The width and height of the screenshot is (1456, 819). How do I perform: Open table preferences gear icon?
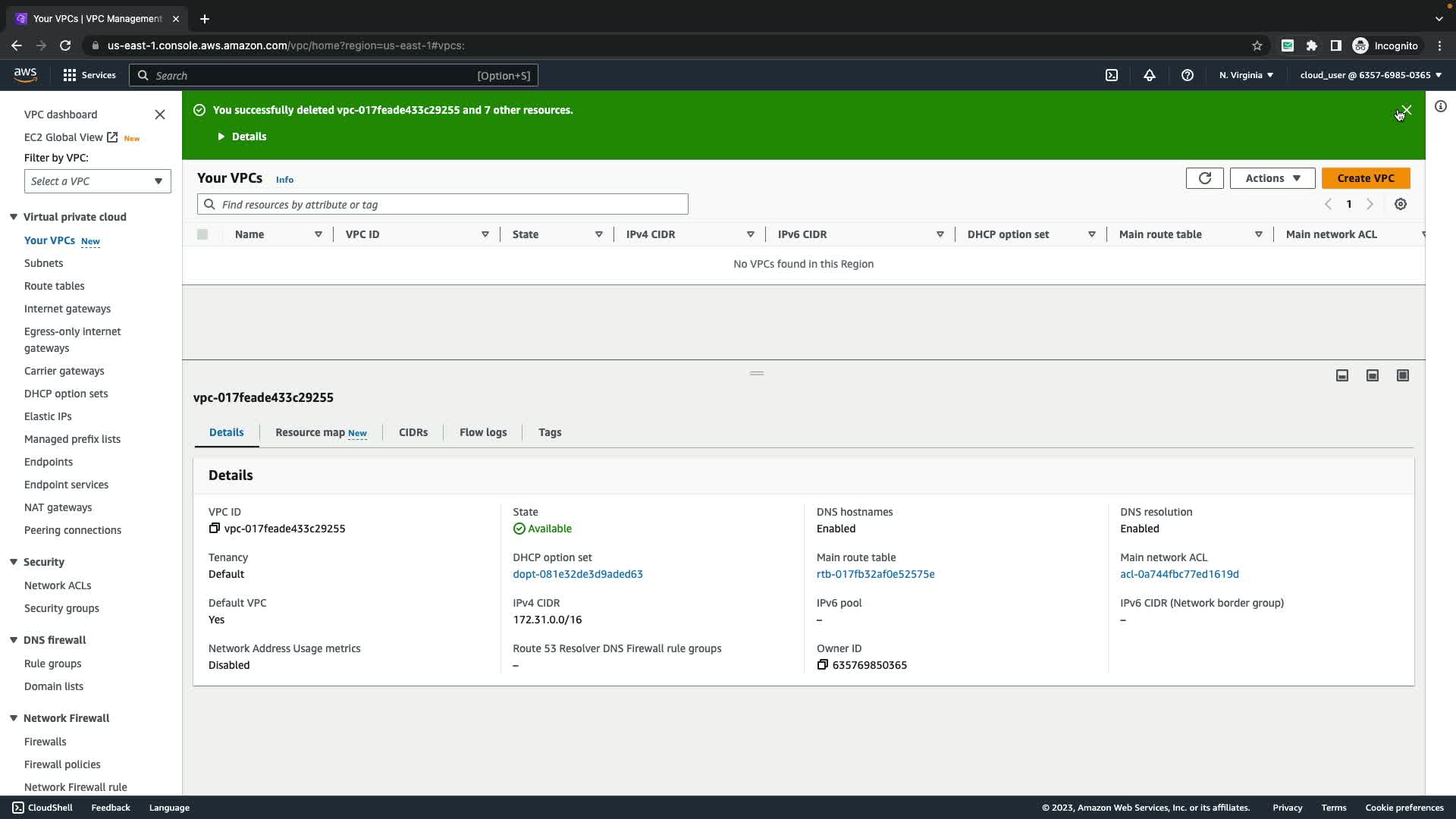click(x=1401, y=204)
